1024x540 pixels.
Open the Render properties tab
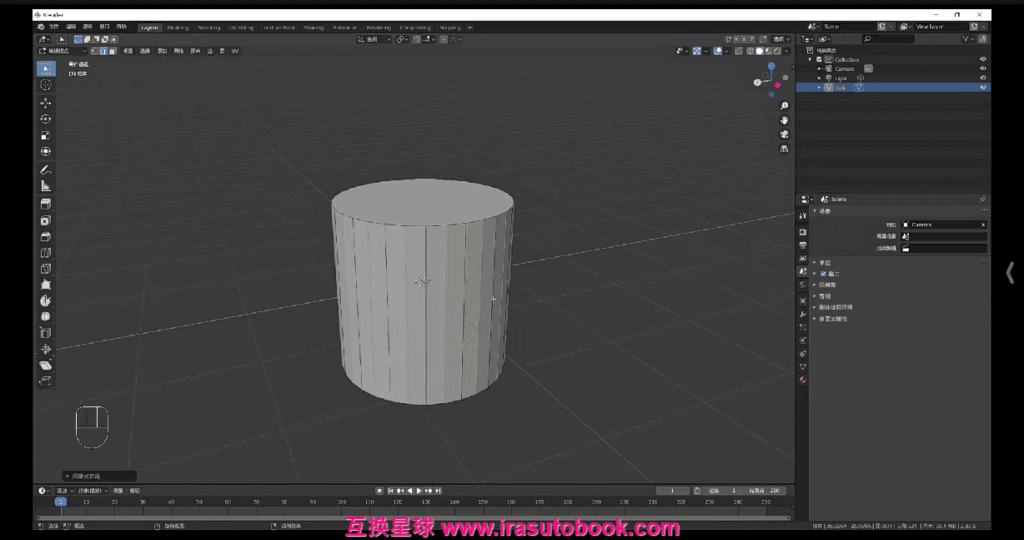click(803, 232)
